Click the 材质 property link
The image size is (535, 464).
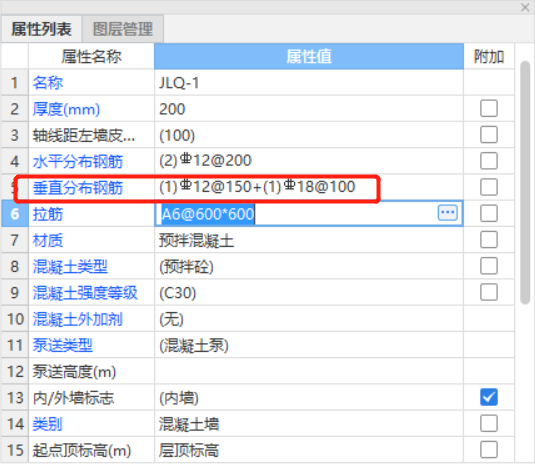click(x=48, y=240)
